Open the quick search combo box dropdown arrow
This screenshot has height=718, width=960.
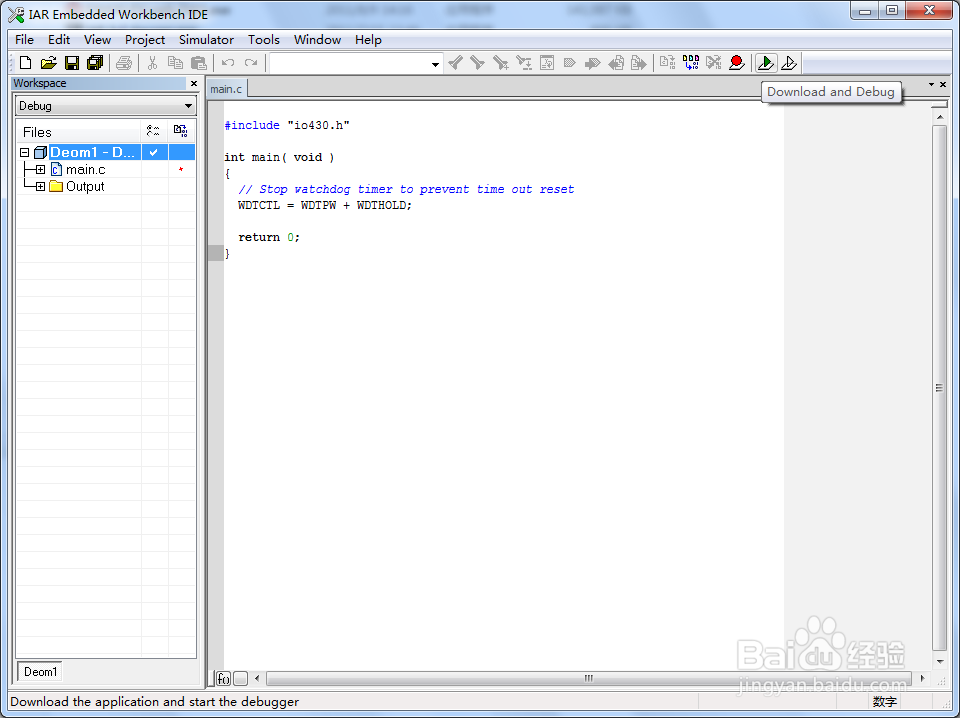435,64
